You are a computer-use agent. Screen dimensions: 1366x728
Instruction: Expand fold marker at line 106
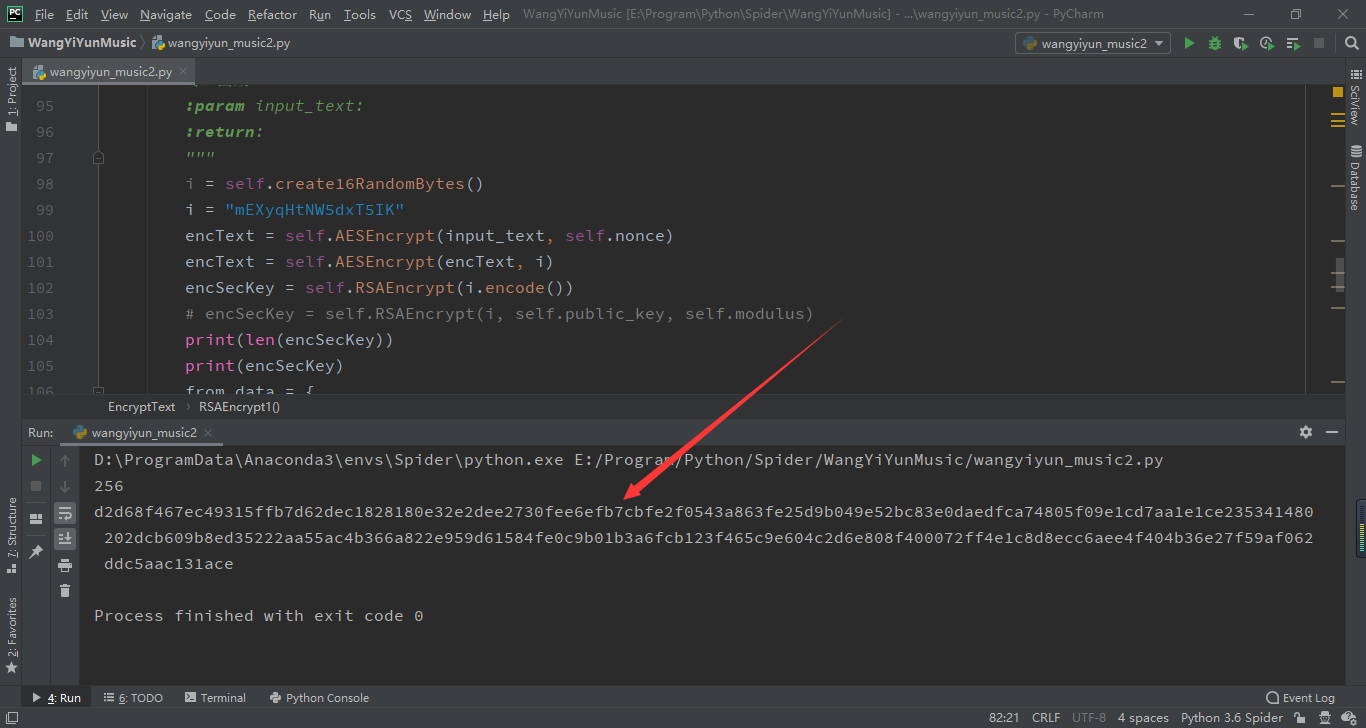tap(98, 391)
